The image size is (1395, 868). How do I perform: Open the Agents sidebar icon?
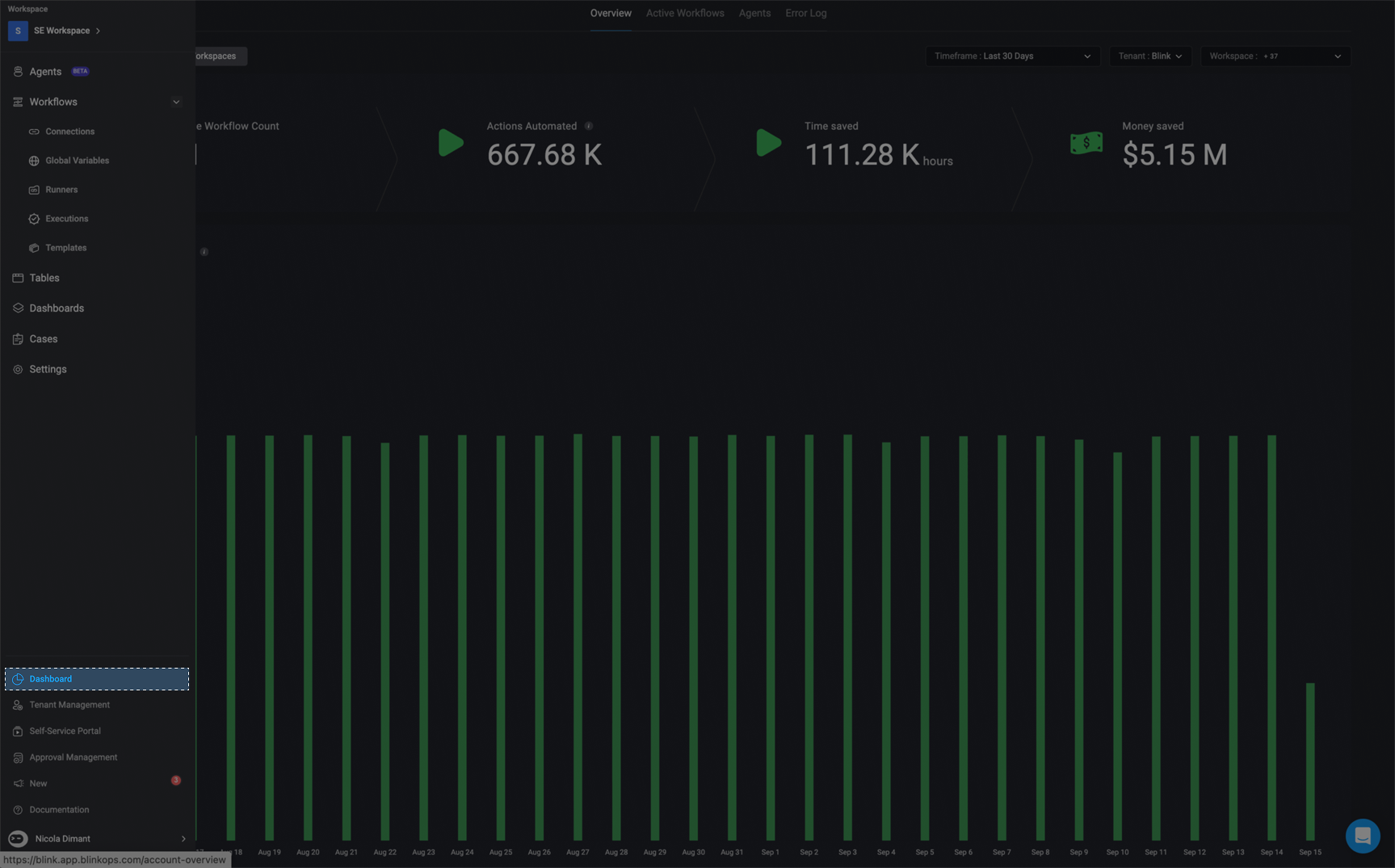coord(18,72)
